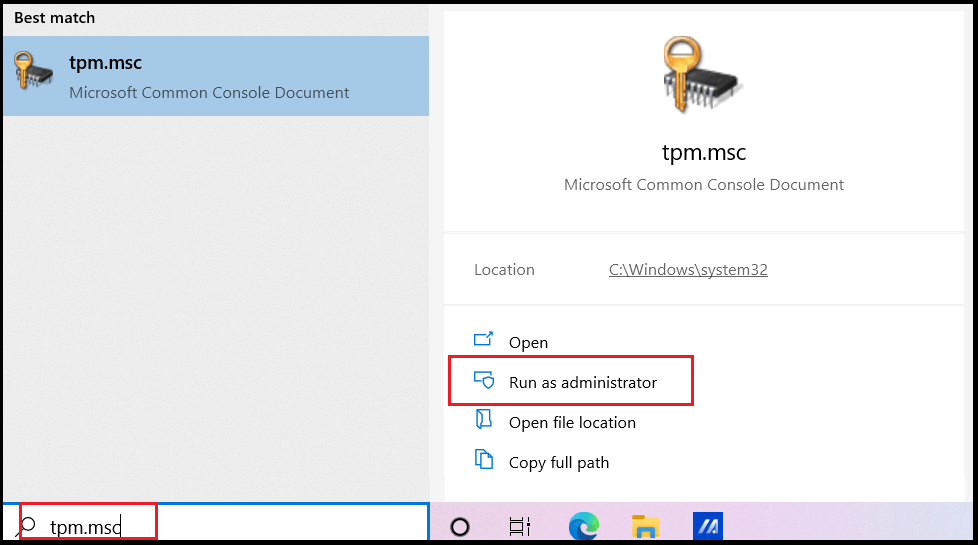Image resolution: width=978 pixels, height=545 pixels.
Task: Click Microsoft Common Console Document under preview title
Action: [x=704, y=185]
